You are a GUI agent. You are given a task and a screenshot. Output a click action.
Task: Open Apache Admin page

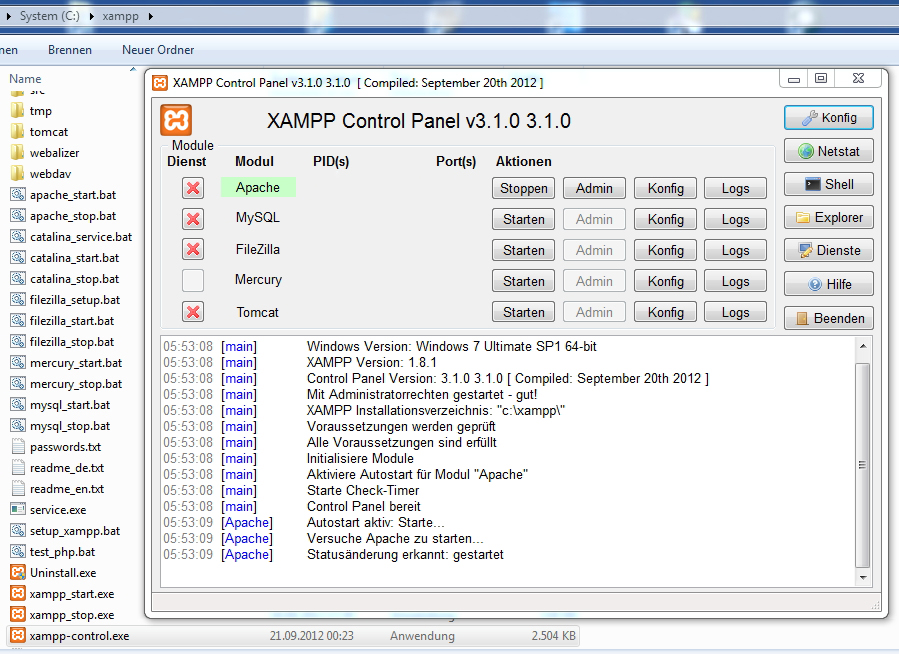click(594, 188)
